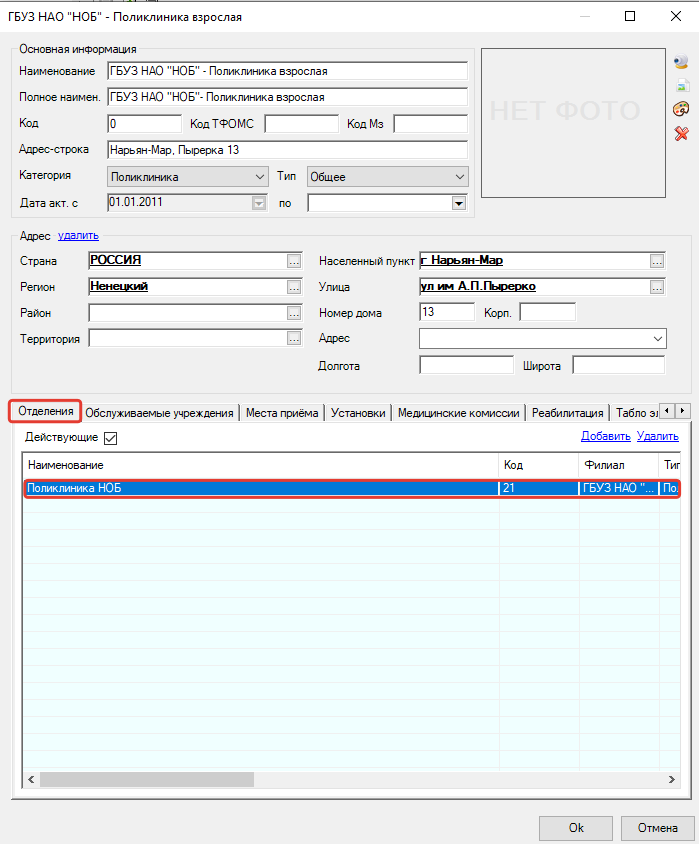The width and height of the screenshot is (699, 844).
Task: Click the Добавить link
Action: coord(605,436)
